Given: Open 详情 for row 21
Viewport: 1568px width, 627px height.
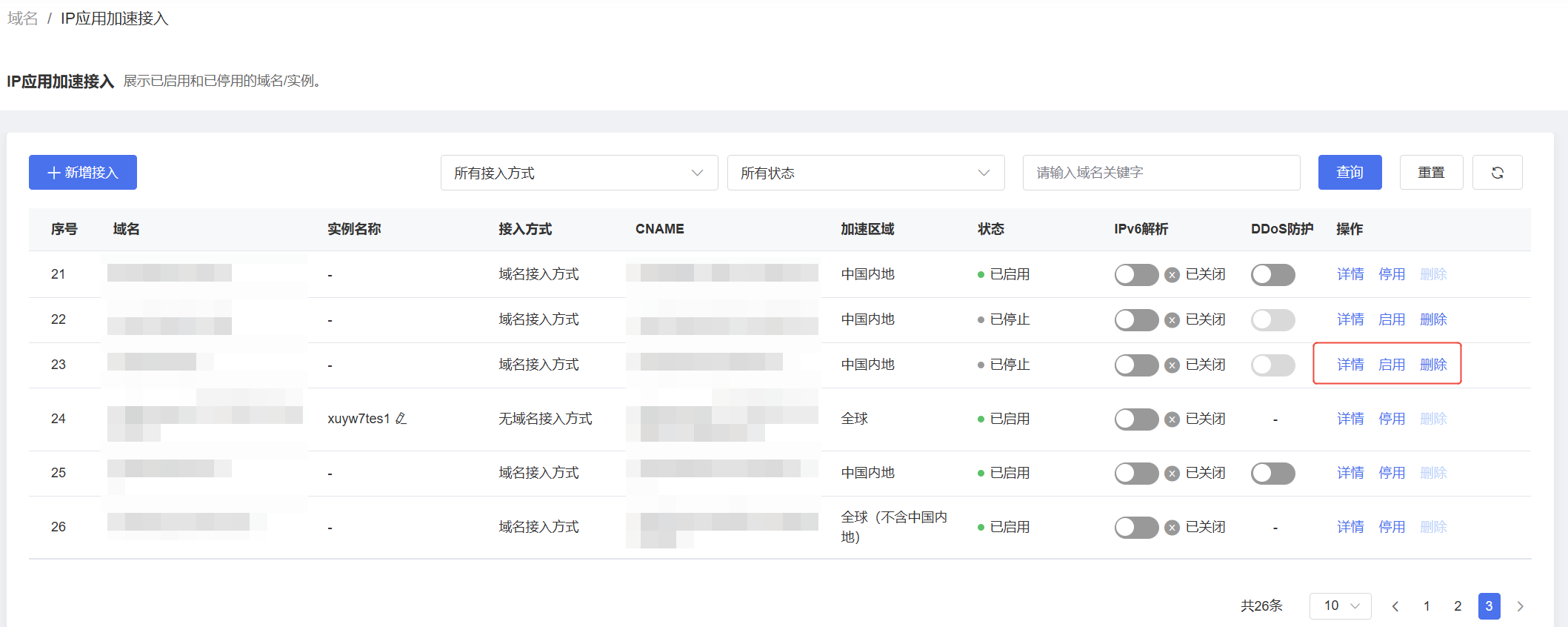Looking at the screenshot, I should coord(1350,275).
